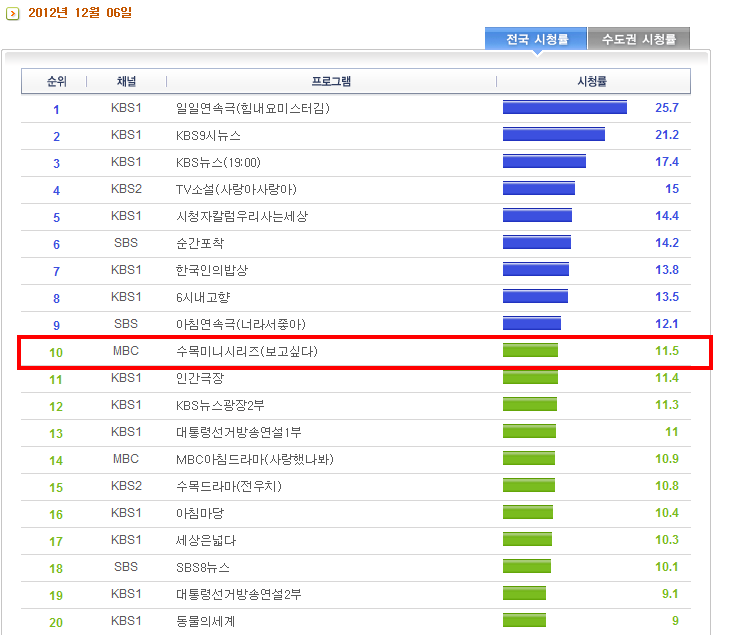Click the MBC channel cell in rank 10
Viewport: 729px width, 635px height.
click(x=126, y=351)
